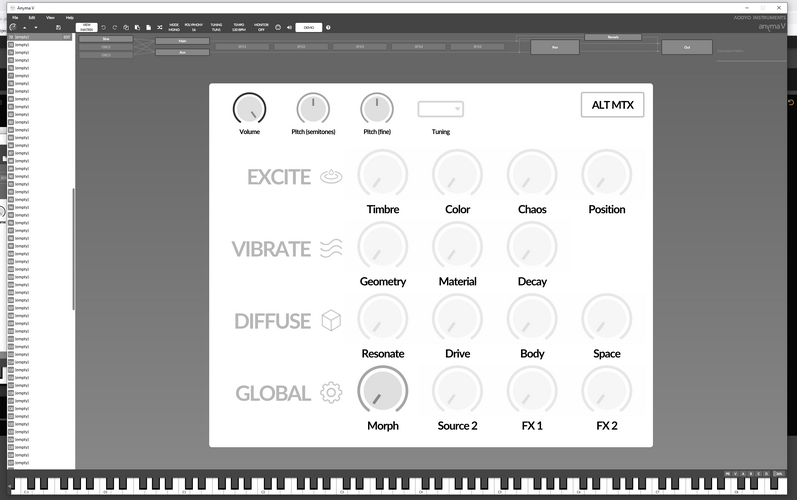Click the ALT MTX button
This screenshot has height=500, width=797.
tap(612, 105)
